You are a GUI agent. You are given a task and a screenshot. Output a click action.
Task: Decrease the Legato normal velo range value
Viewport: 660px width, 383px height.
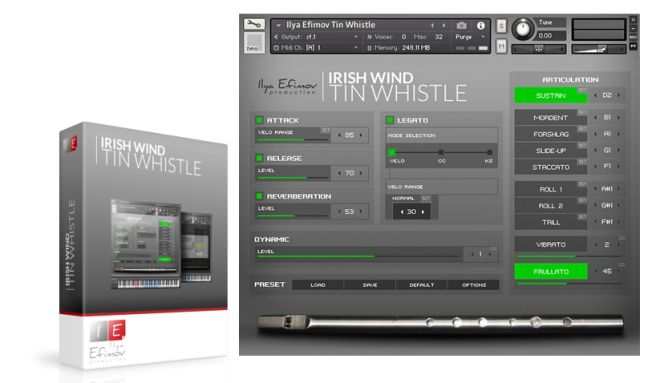point(402,212)
